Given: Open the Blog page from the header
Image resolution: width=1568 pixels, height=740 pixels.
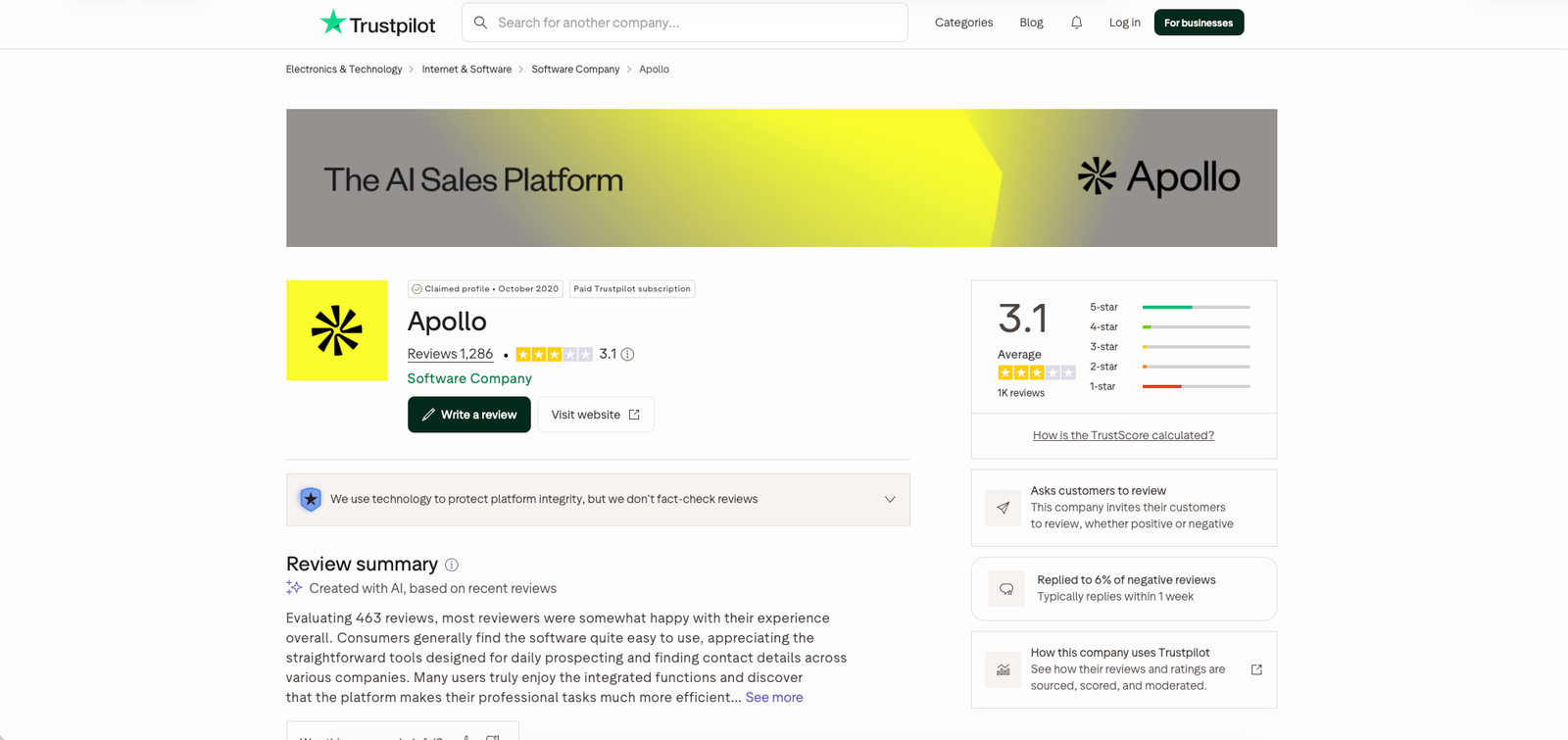Looking at the screenshot, I should point(1031,23).
